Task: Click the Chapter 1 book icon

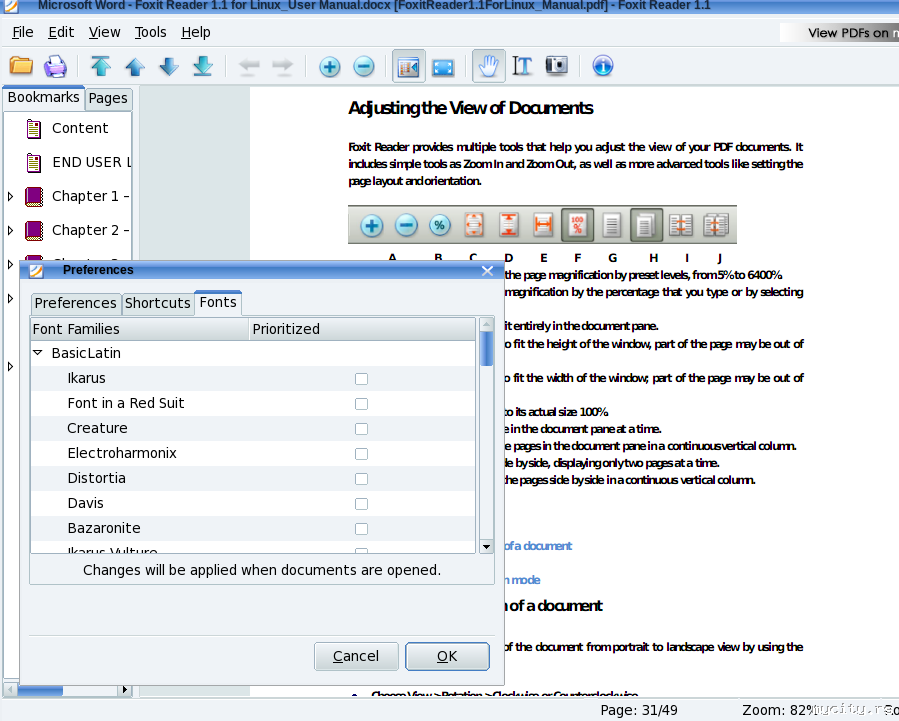Action: pos(34,197)
